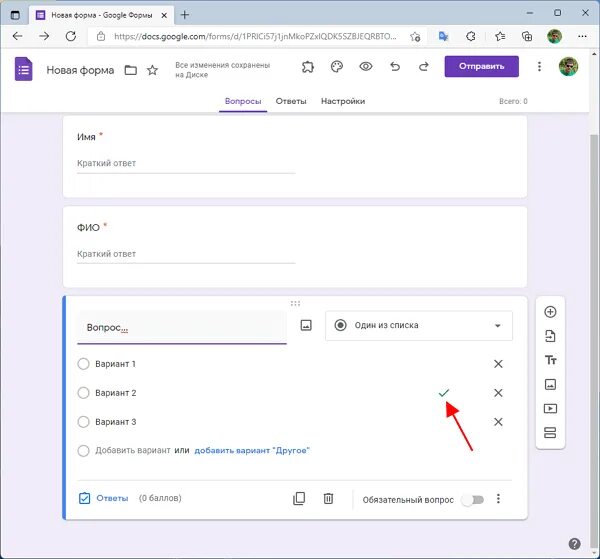Switch to Настройки tab
This screenshot has height=559, width=600.
(343, 101)
